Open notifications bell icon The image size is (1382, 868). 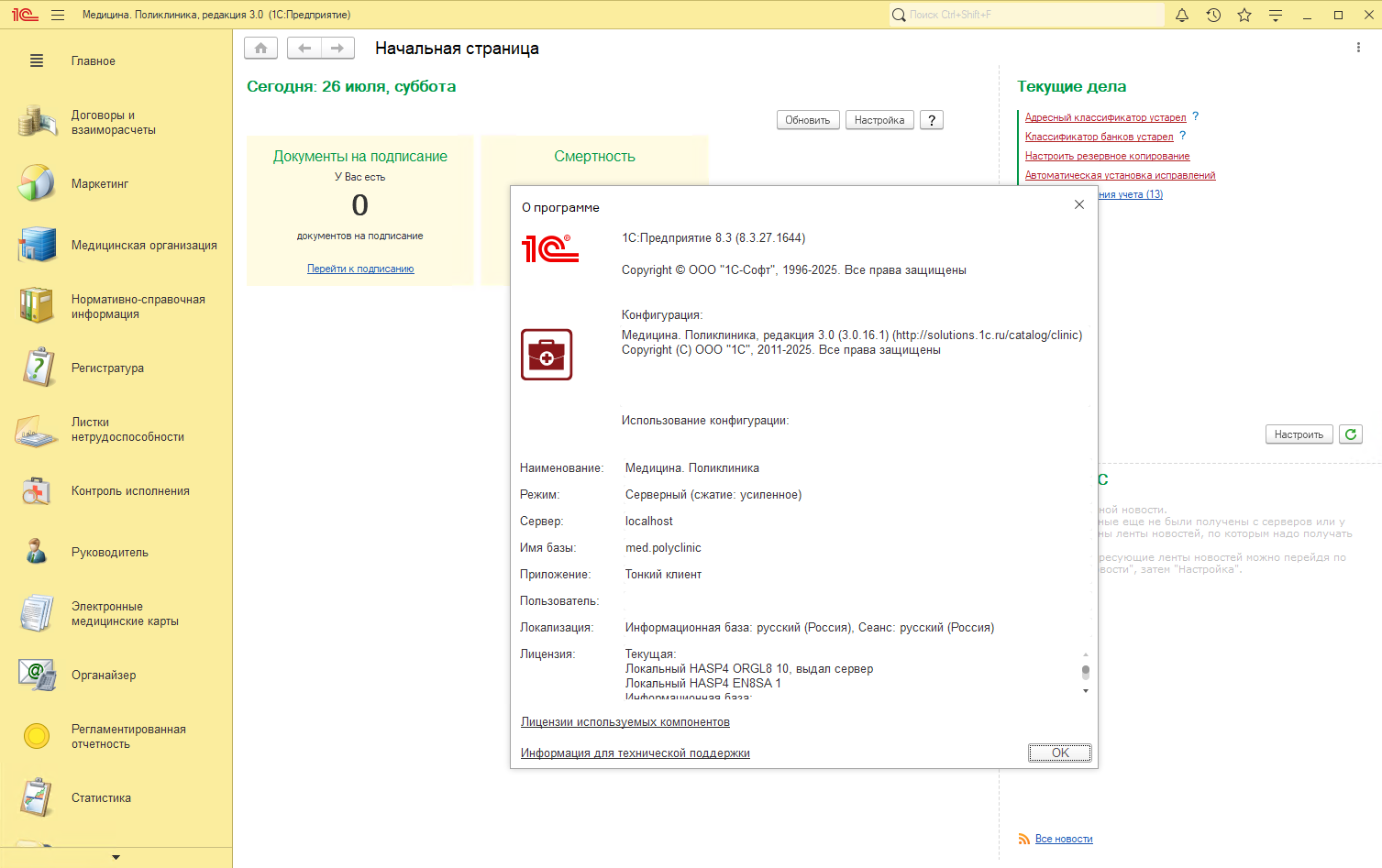click(x=1182, y=15)
